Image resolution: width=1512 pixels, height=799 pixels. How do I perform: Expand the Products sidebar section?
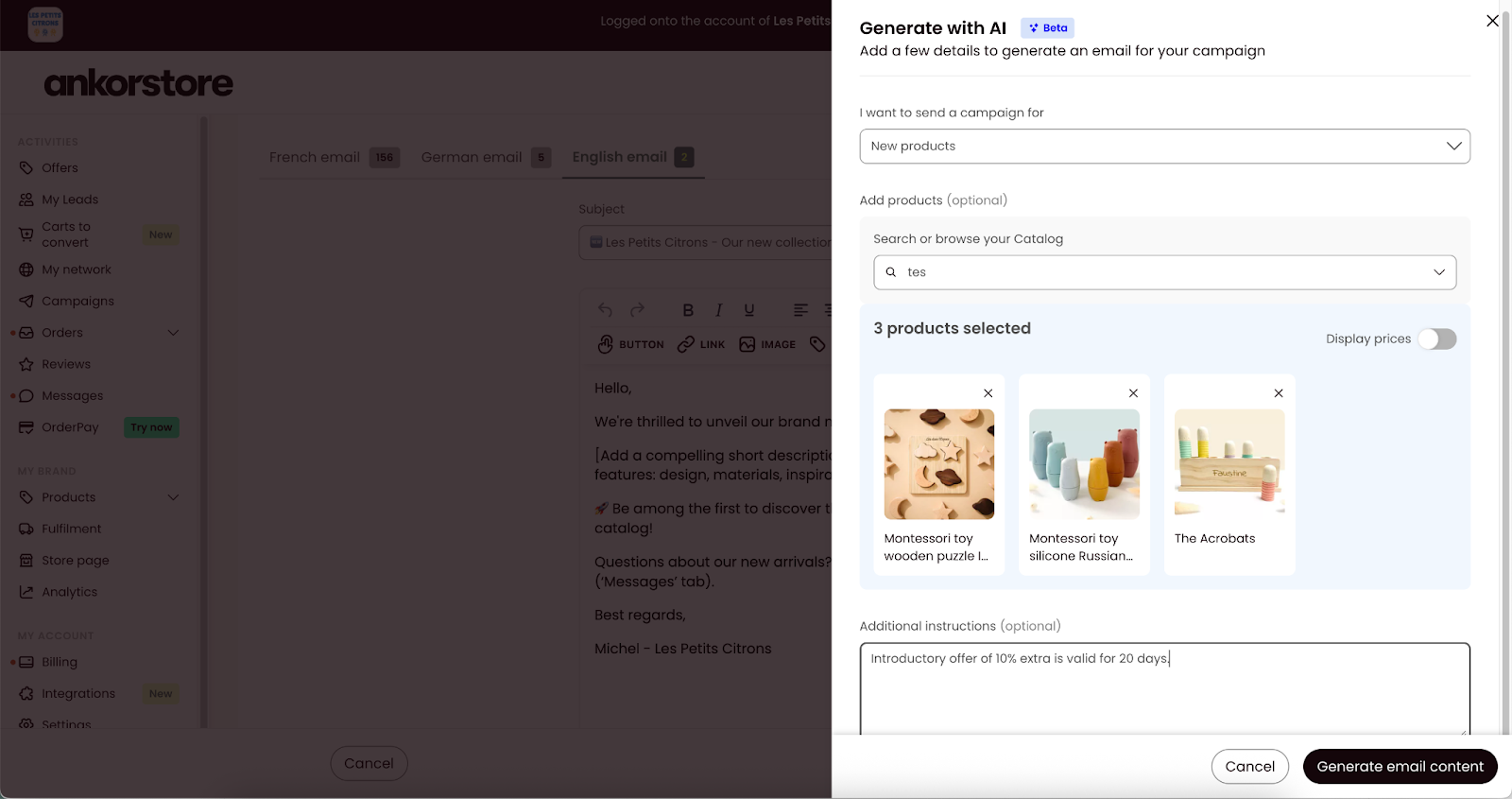coord(173,497)
